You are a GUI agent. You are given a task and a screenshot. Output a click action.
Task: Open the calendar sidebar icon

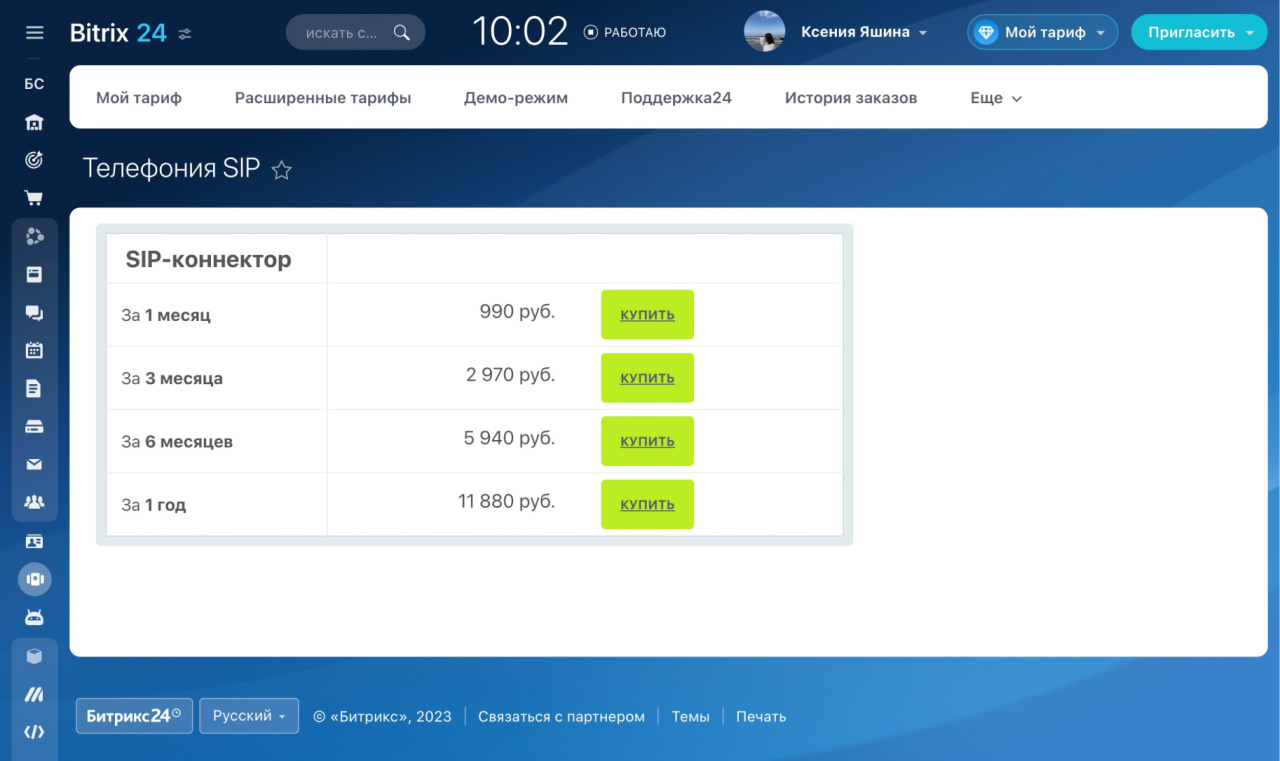[x=34, y=350]
